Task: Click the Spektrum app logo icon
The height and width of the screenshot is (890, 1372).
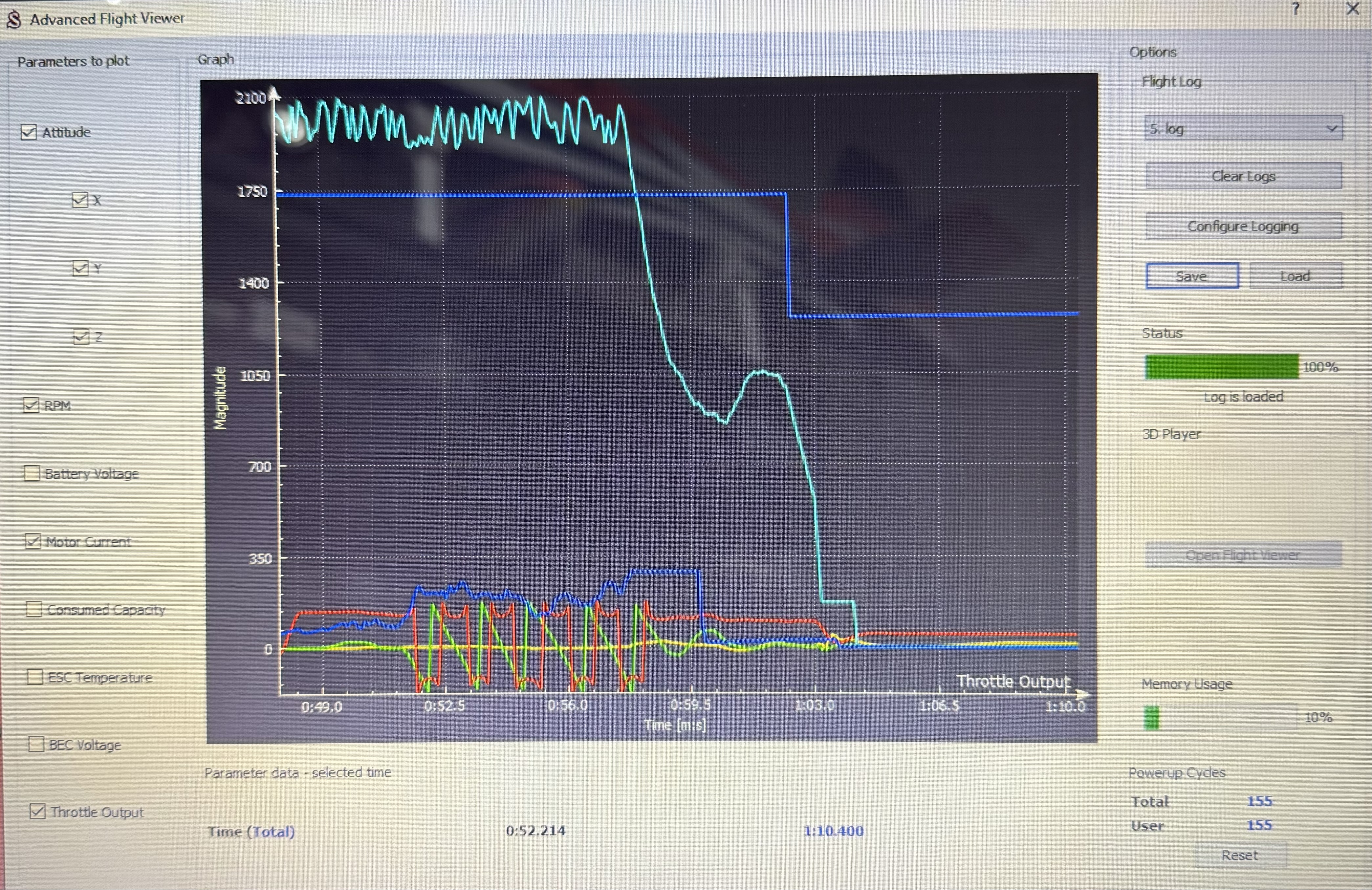Action: pyautogui.click(x=14, y=19)
